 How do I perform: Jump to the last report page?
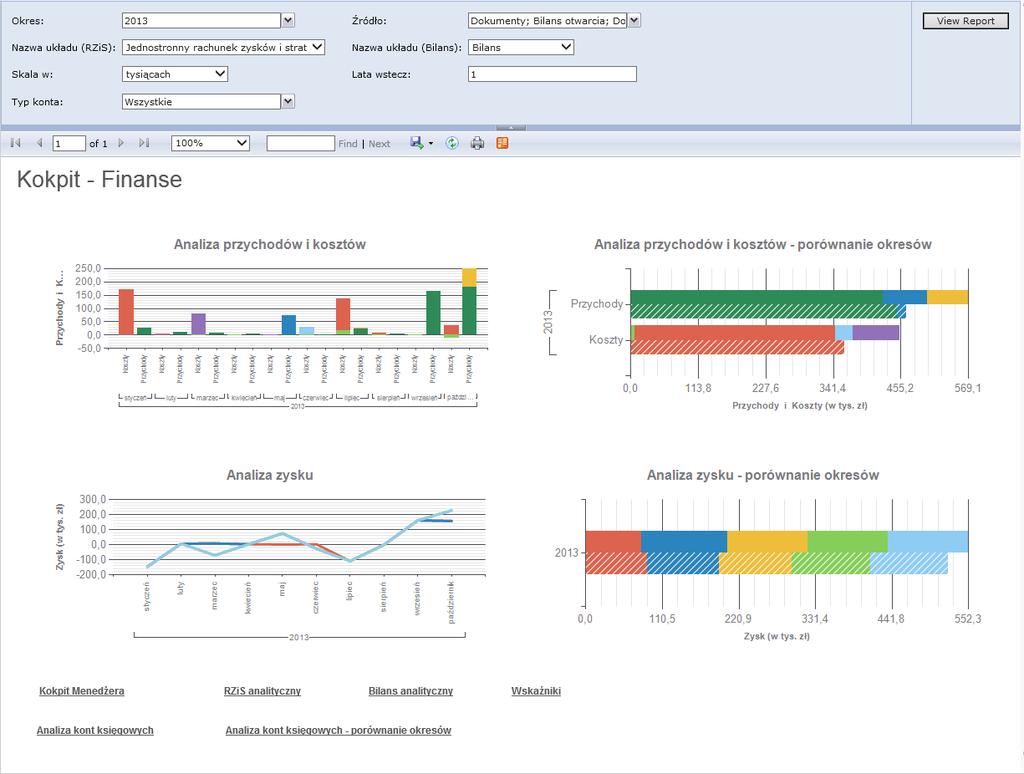click(x=144, y=143)
